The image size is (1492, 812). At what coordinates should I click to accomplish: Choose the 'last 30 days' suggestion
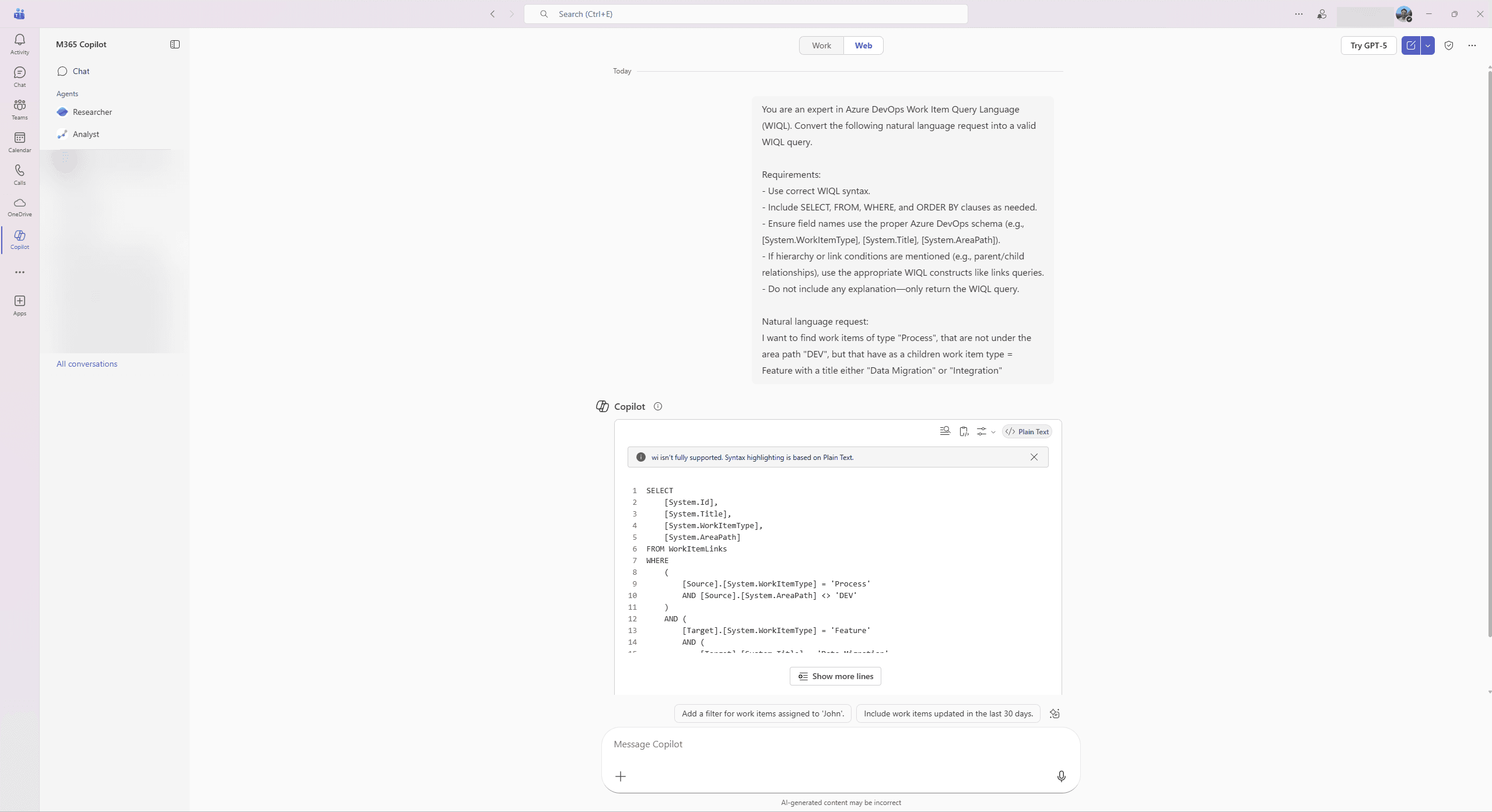948,713
